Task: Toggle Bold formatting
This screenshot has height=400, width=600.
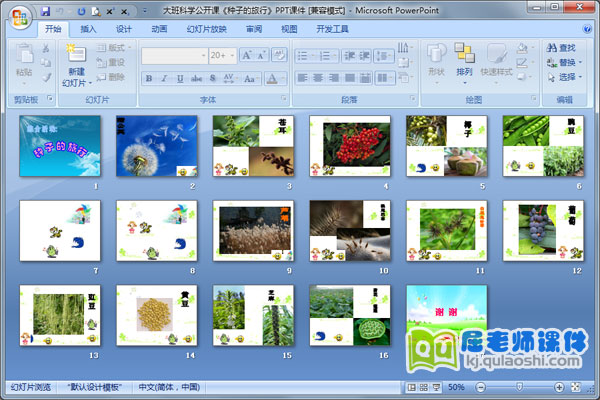Action: [149, 78]
